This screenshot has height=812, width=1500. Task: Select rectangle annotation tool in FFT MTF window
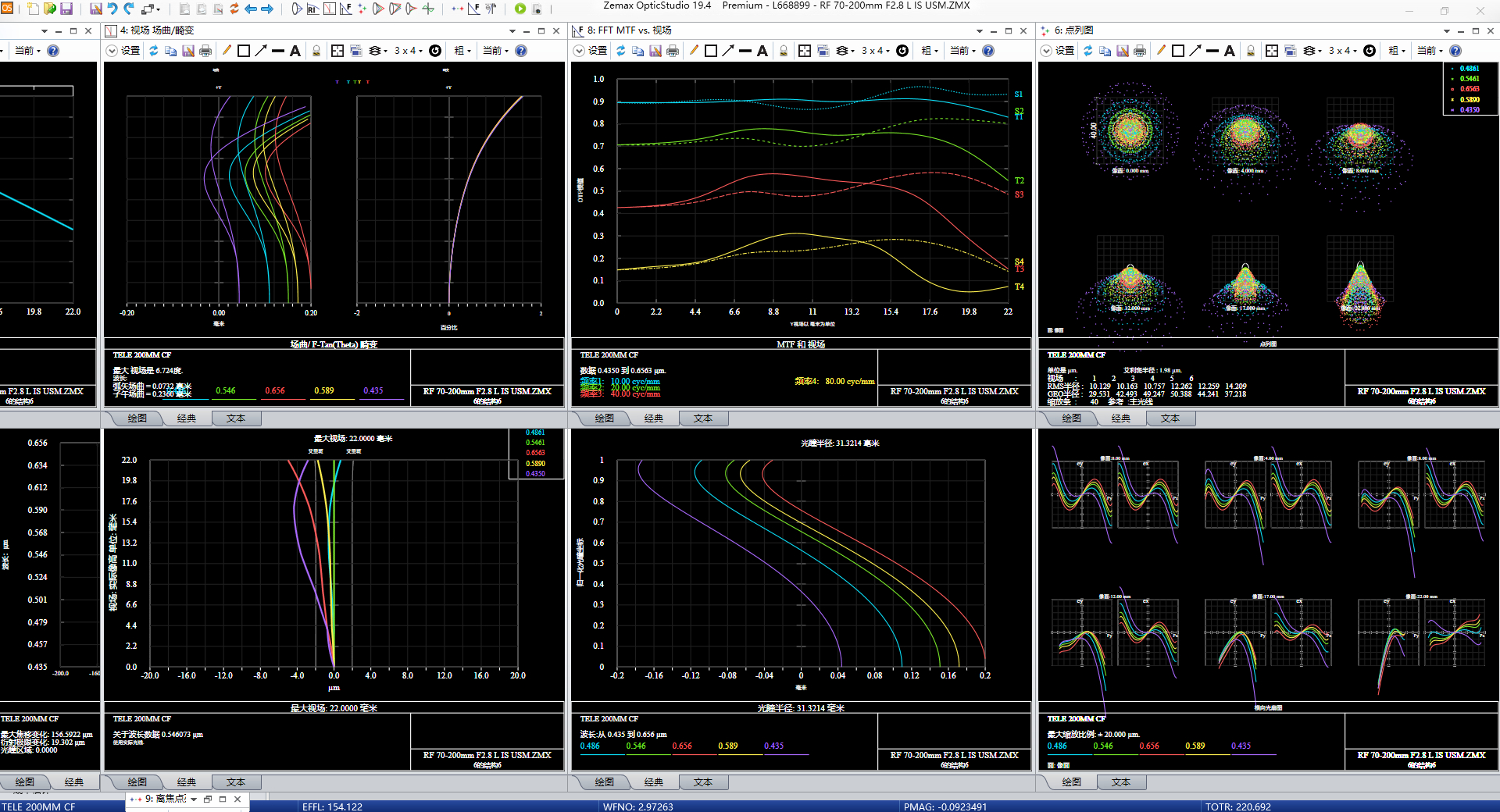click(x=711, y=51)
